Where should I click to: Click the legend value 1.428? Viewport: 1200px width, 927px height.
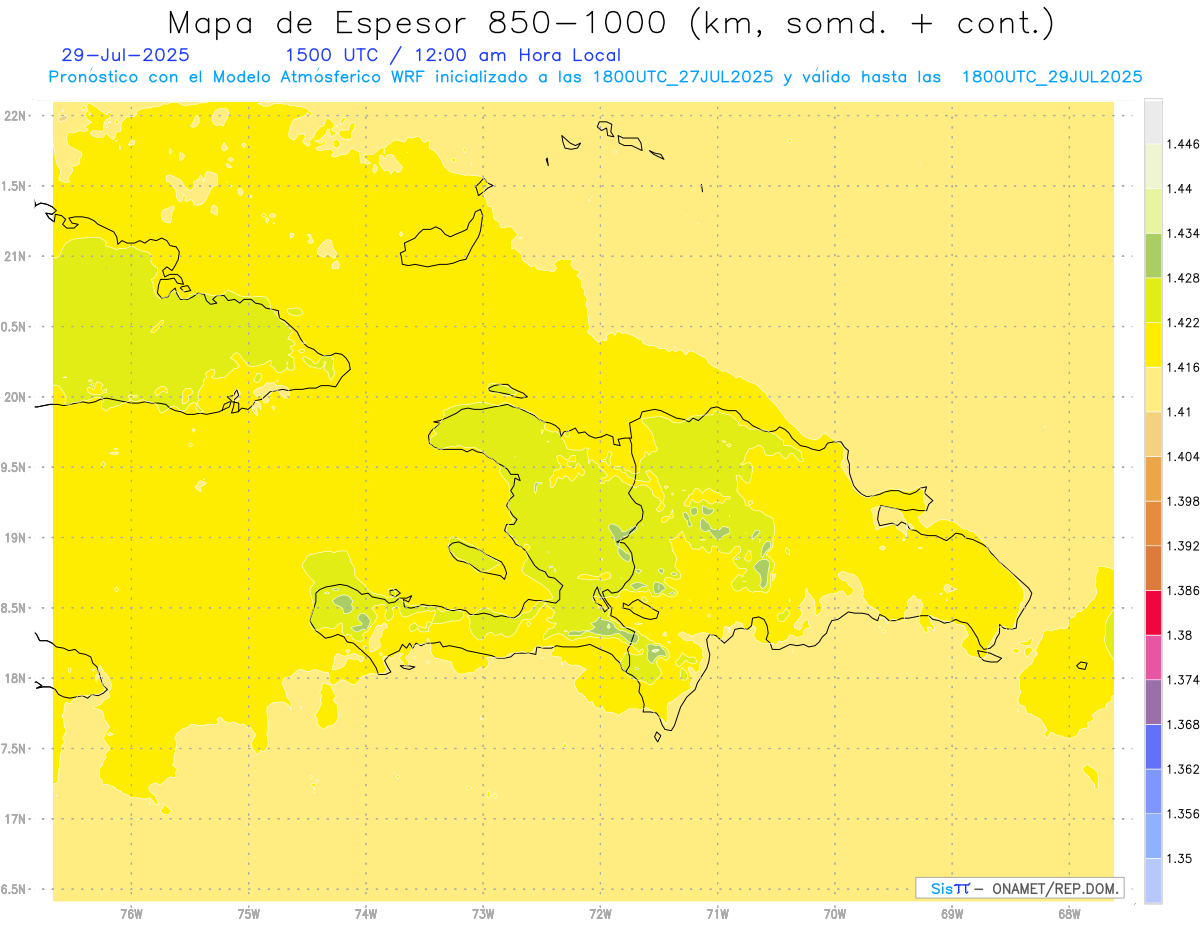click(x=1184, y=278)
